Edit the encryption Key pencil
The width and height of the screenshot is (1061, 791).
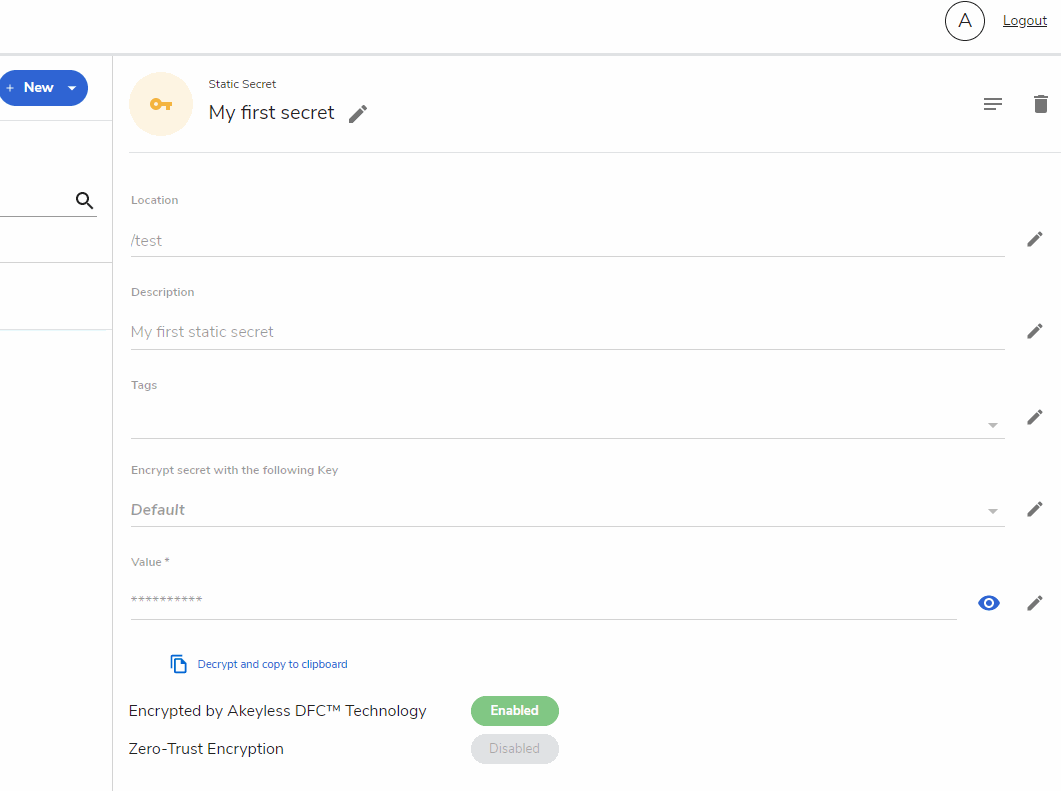point(1035,509)
